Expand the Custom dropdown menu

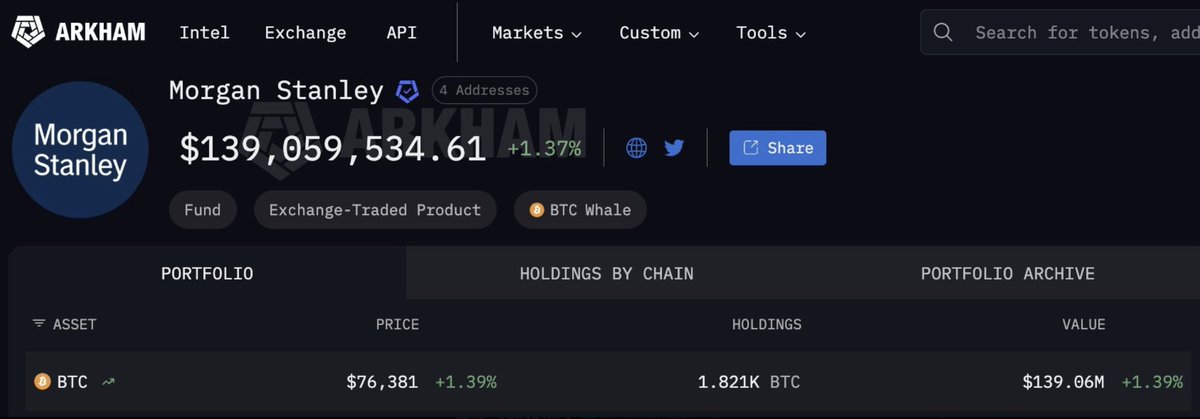tap(659, 33)
